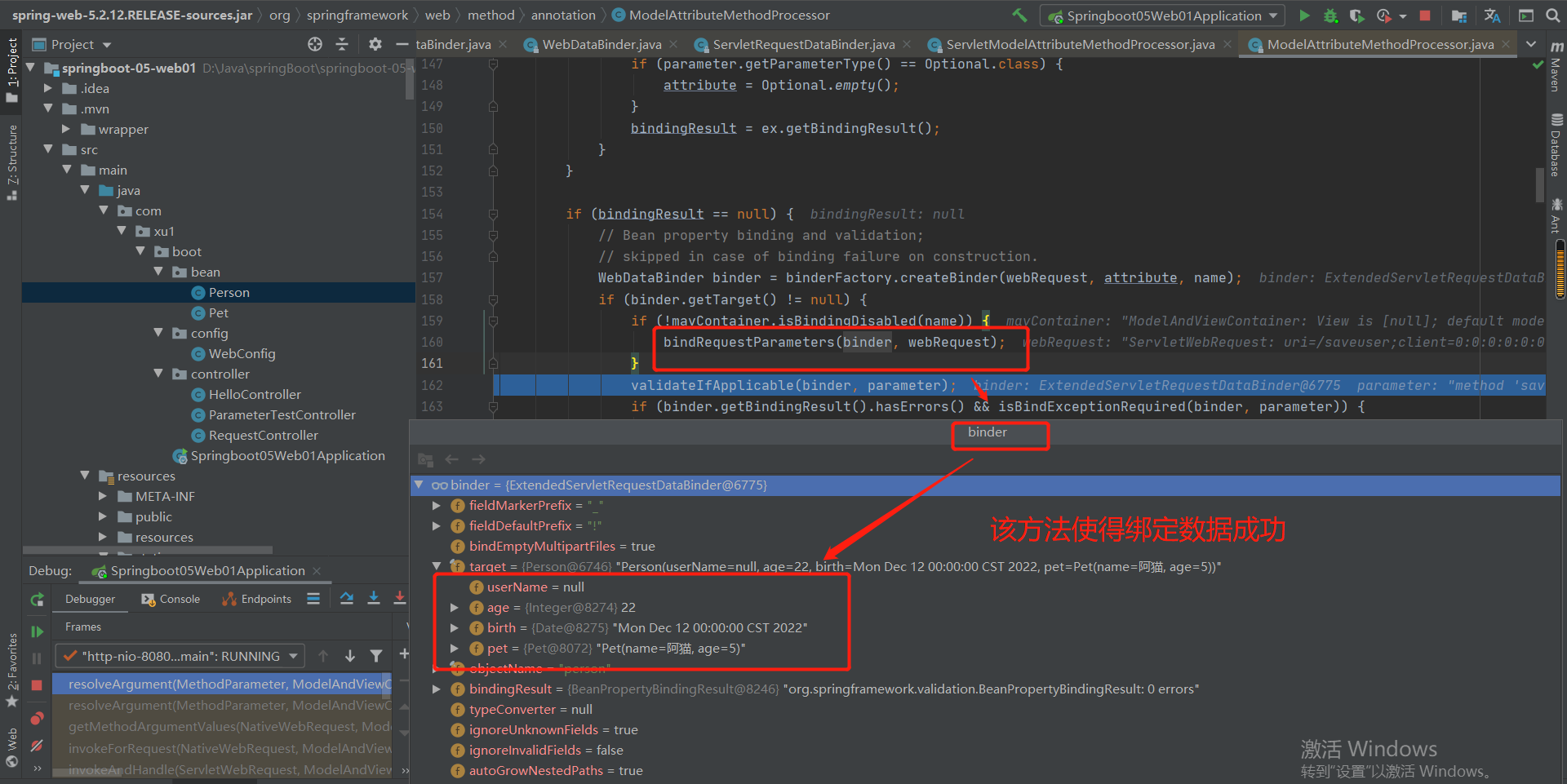1567x784 pixels.
Task: Open the Ant tool window
Action: click(1556, 216)
